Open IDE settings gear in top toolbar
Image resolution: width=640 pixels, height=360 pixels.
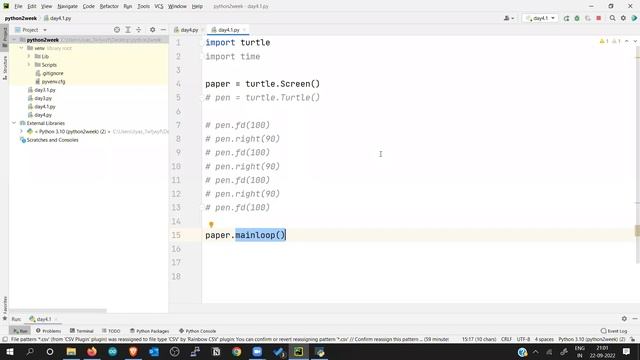point(623,18)
